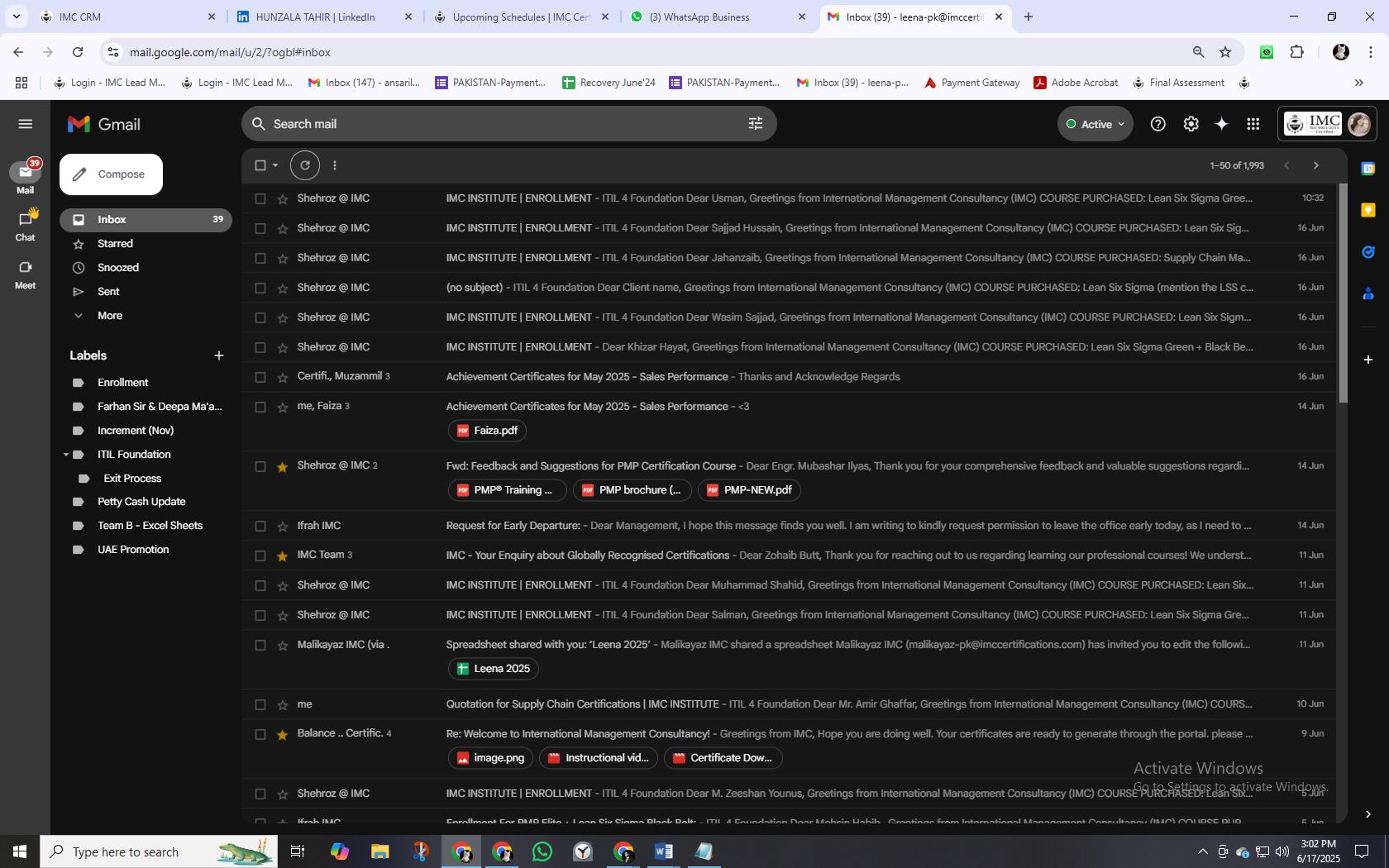
Task: Create new label with plus icon
Action: [x=219, y=355]
